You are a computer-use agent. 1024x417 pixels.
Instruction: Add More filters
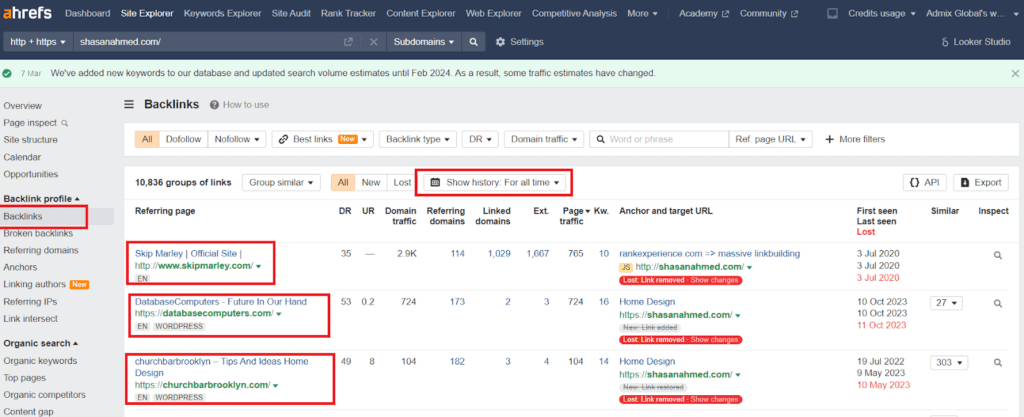click(x=856, y=139)
